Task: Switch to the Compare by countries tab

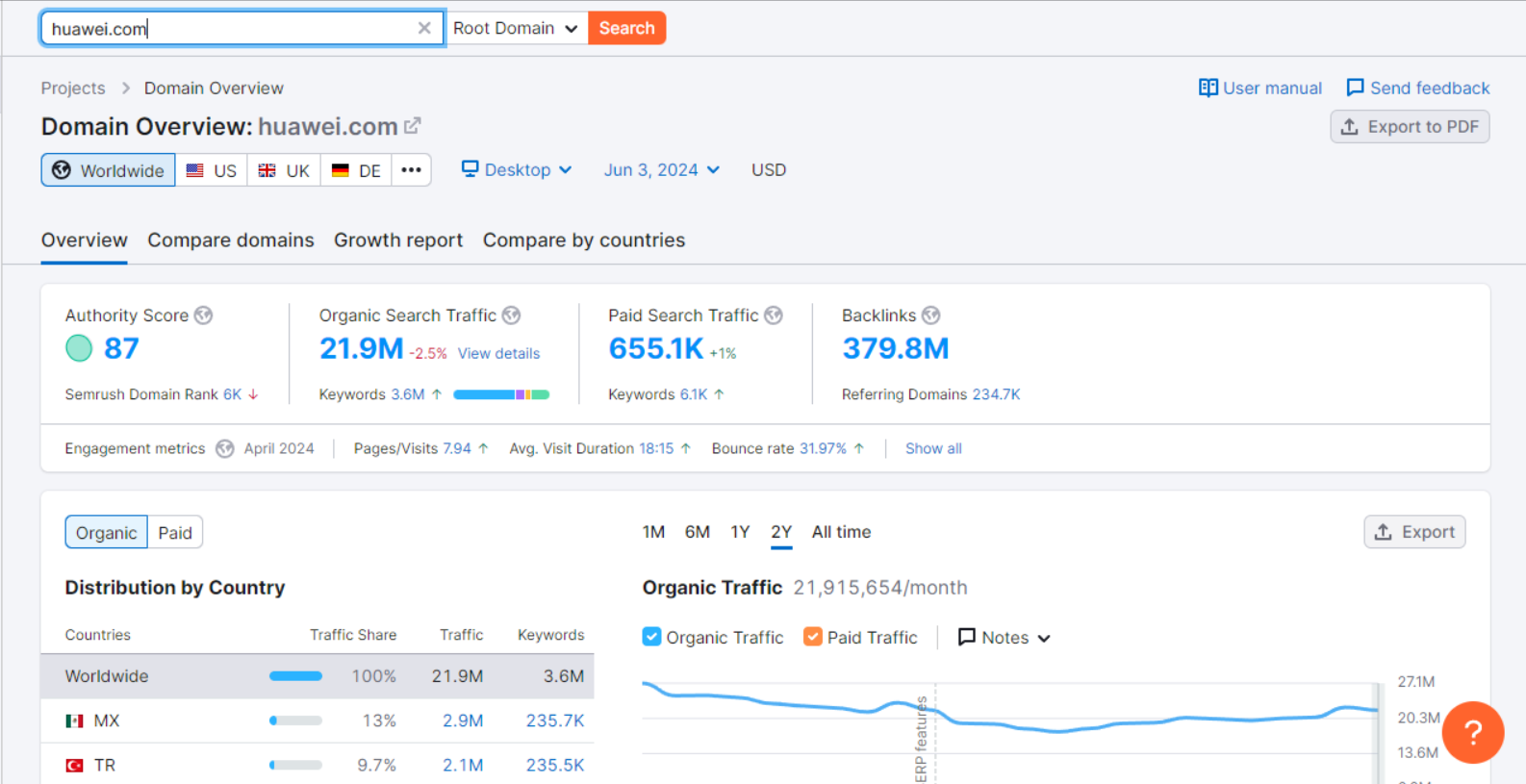Action: [x=584, y=240]
